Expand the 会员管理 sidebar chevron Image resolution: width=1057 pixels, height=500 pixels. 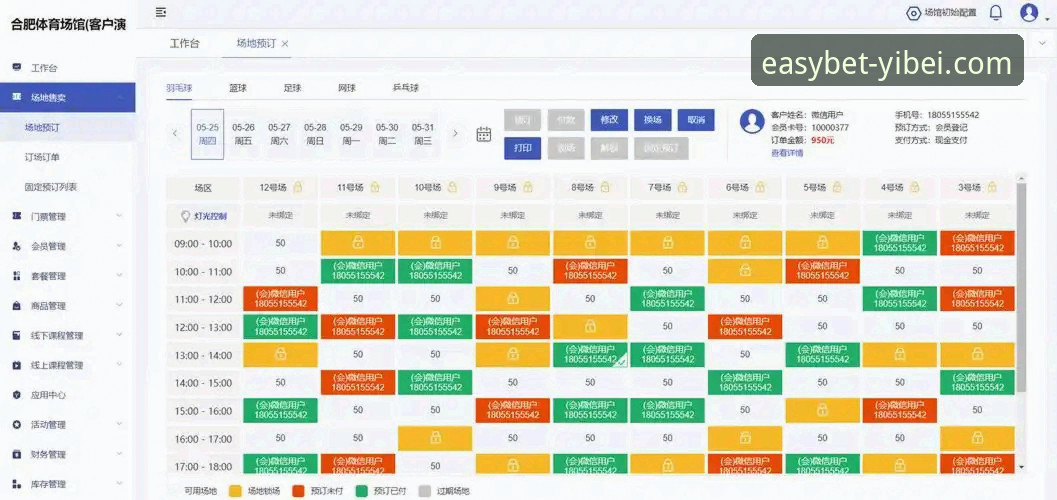point(119,246)
